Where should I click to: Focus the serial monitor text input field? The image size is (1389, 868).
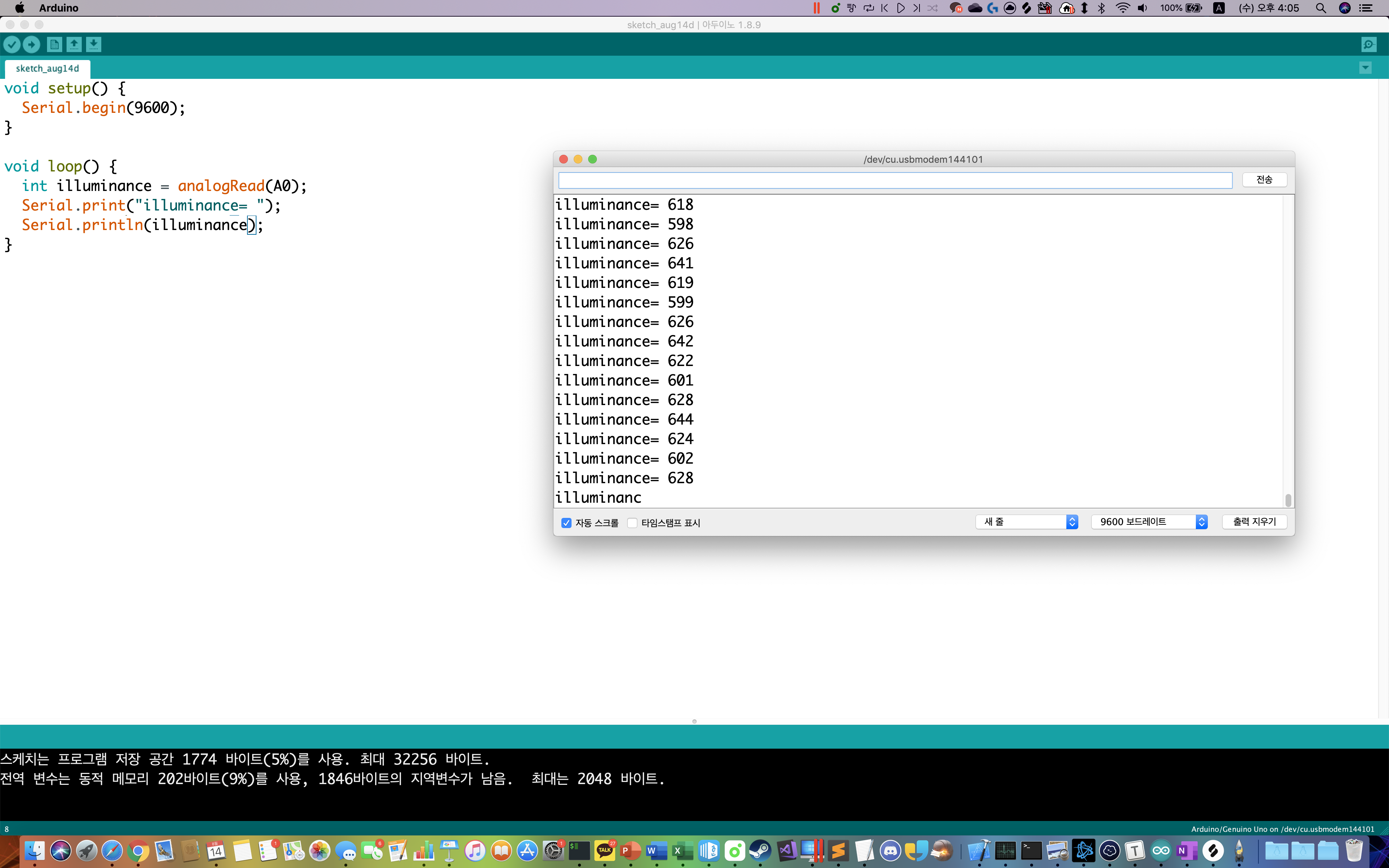(895, 180)
